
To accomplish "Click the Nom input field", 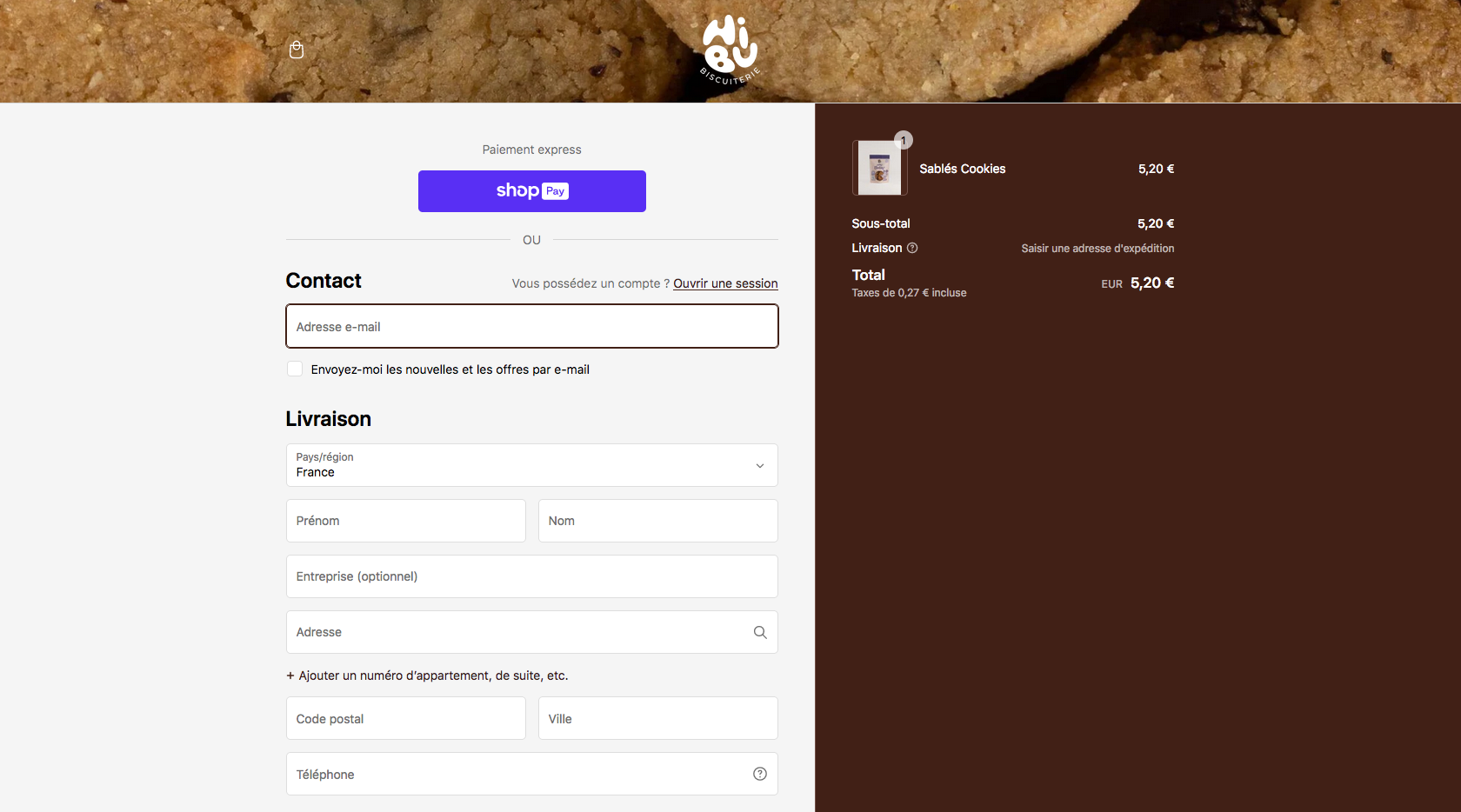I will 658,521.
